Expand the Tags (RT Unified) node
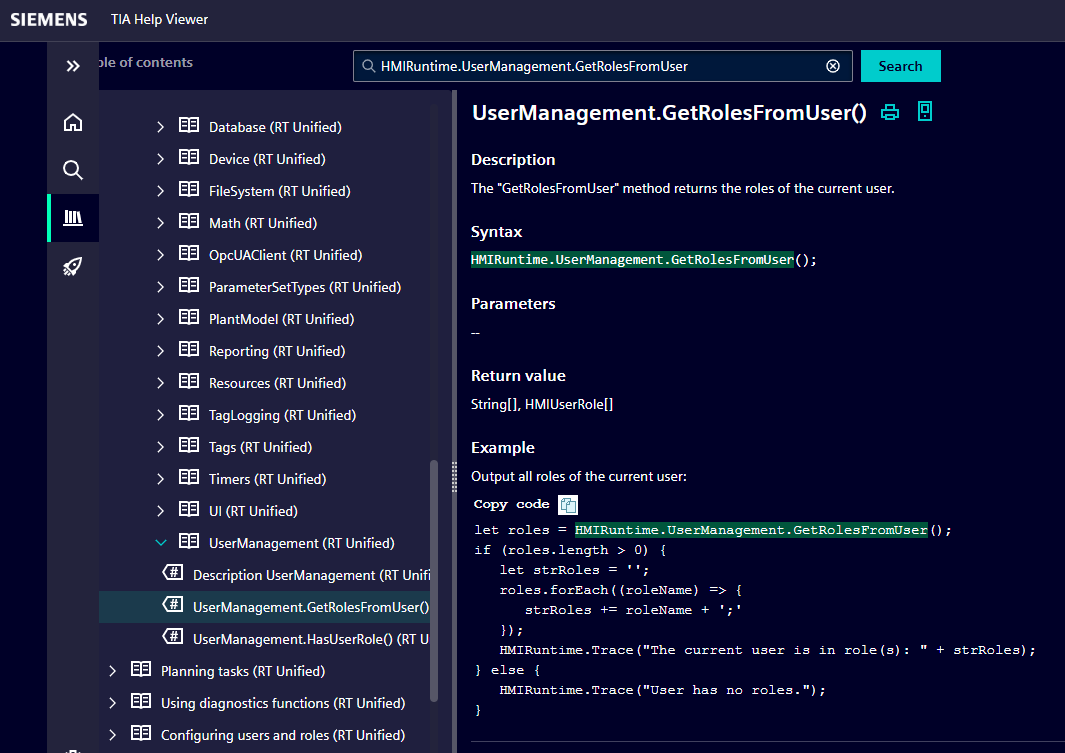The width and height of the screenshot is (1065, 753). point(160,447)
